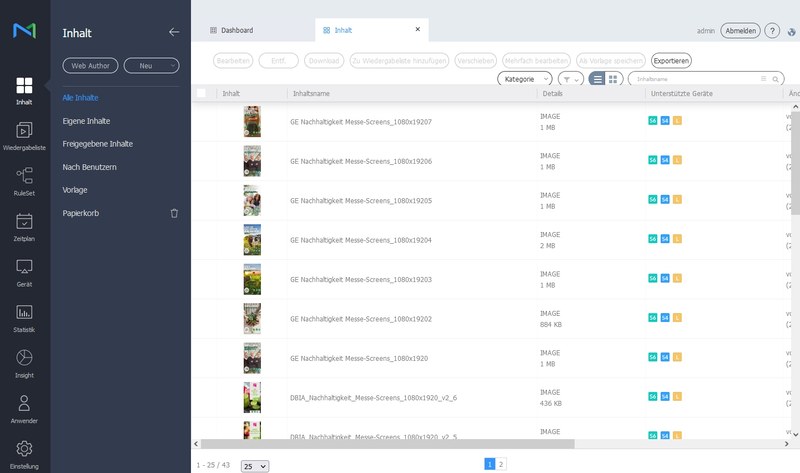Click the help question mark icon
This screenshot has height=473, width=800.
pyautogui.click(x=772, y=31)
